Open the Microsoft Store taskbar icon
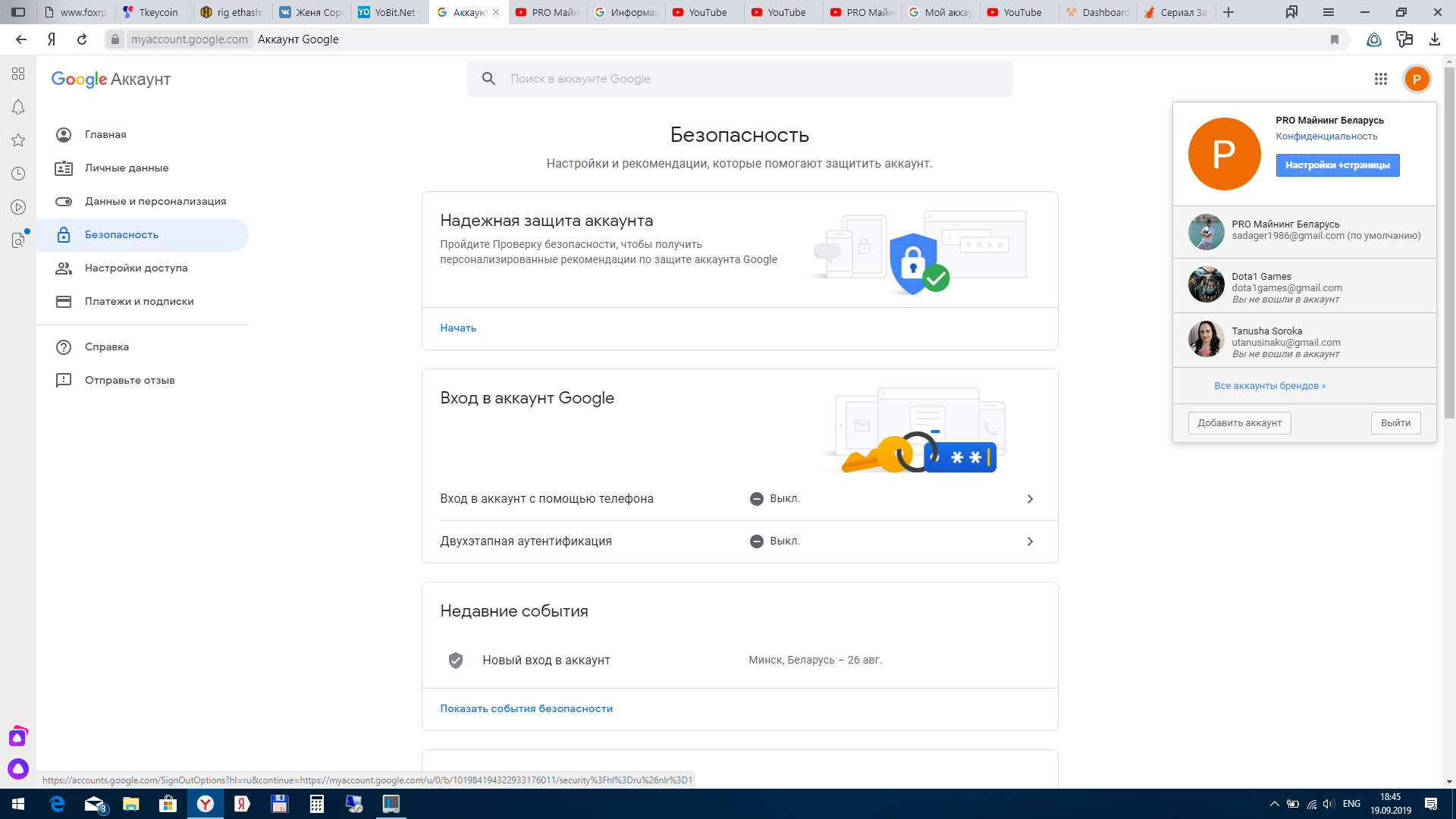The image size is (1456, 819). coord(168,804)
